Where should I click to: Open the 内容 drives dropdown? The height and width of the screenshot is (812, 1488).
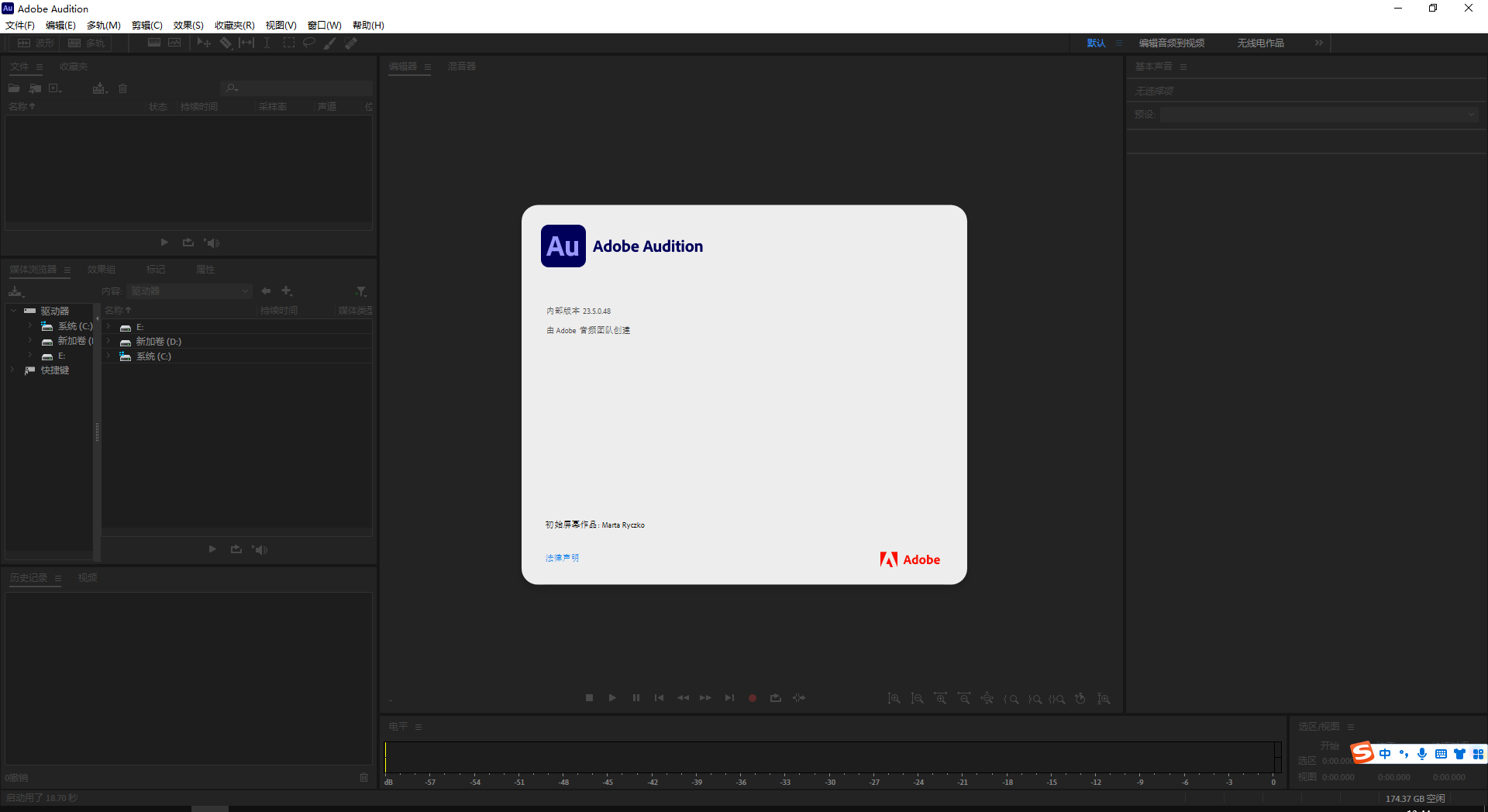(189, 291)
